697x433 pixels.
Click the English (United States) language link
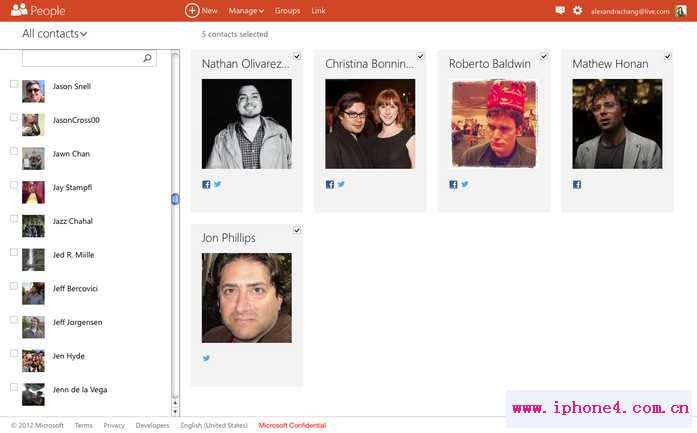coord(213,425)
